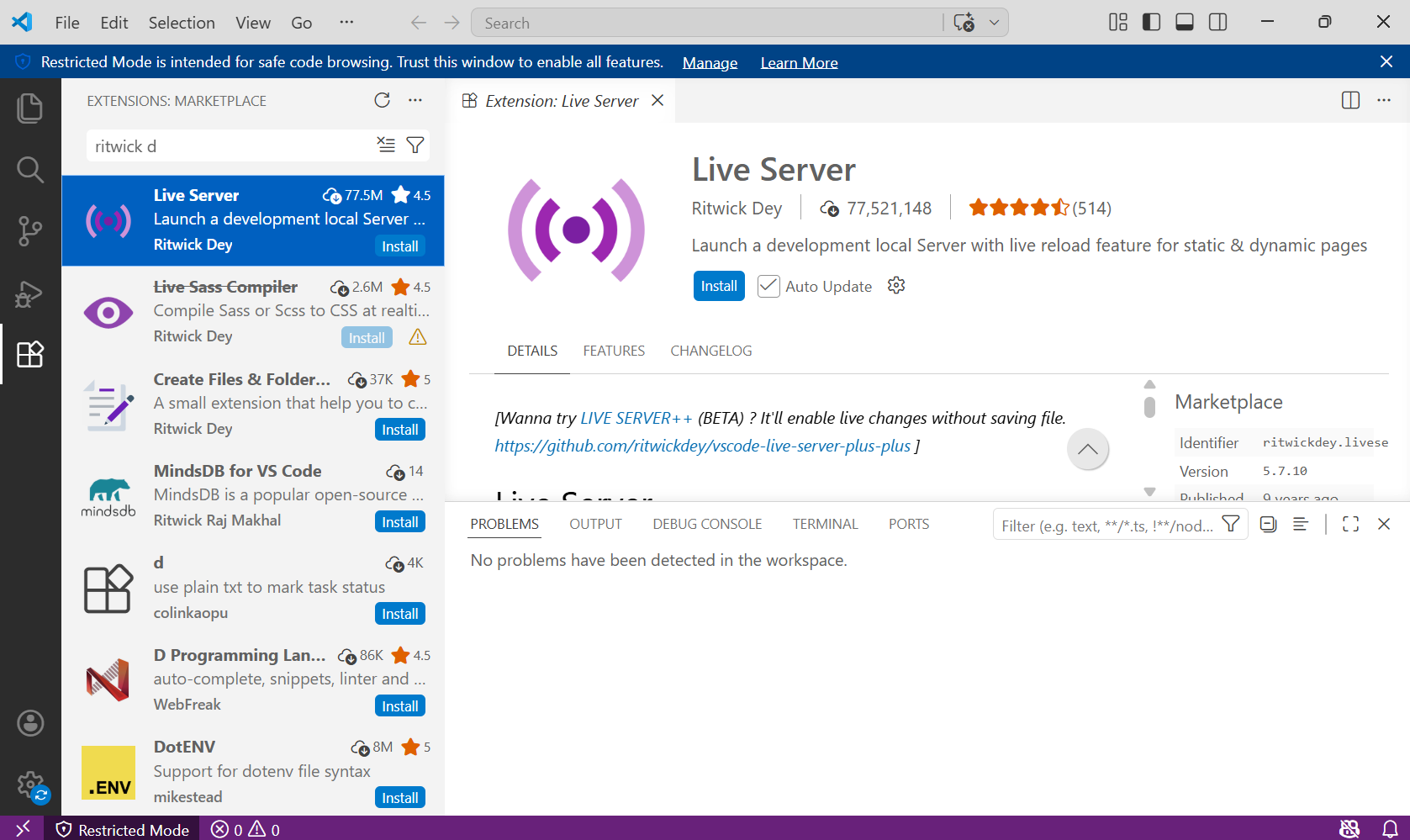Switch to the OUTPUT panel tab
Screen dimensions: 1410x840
595,524
